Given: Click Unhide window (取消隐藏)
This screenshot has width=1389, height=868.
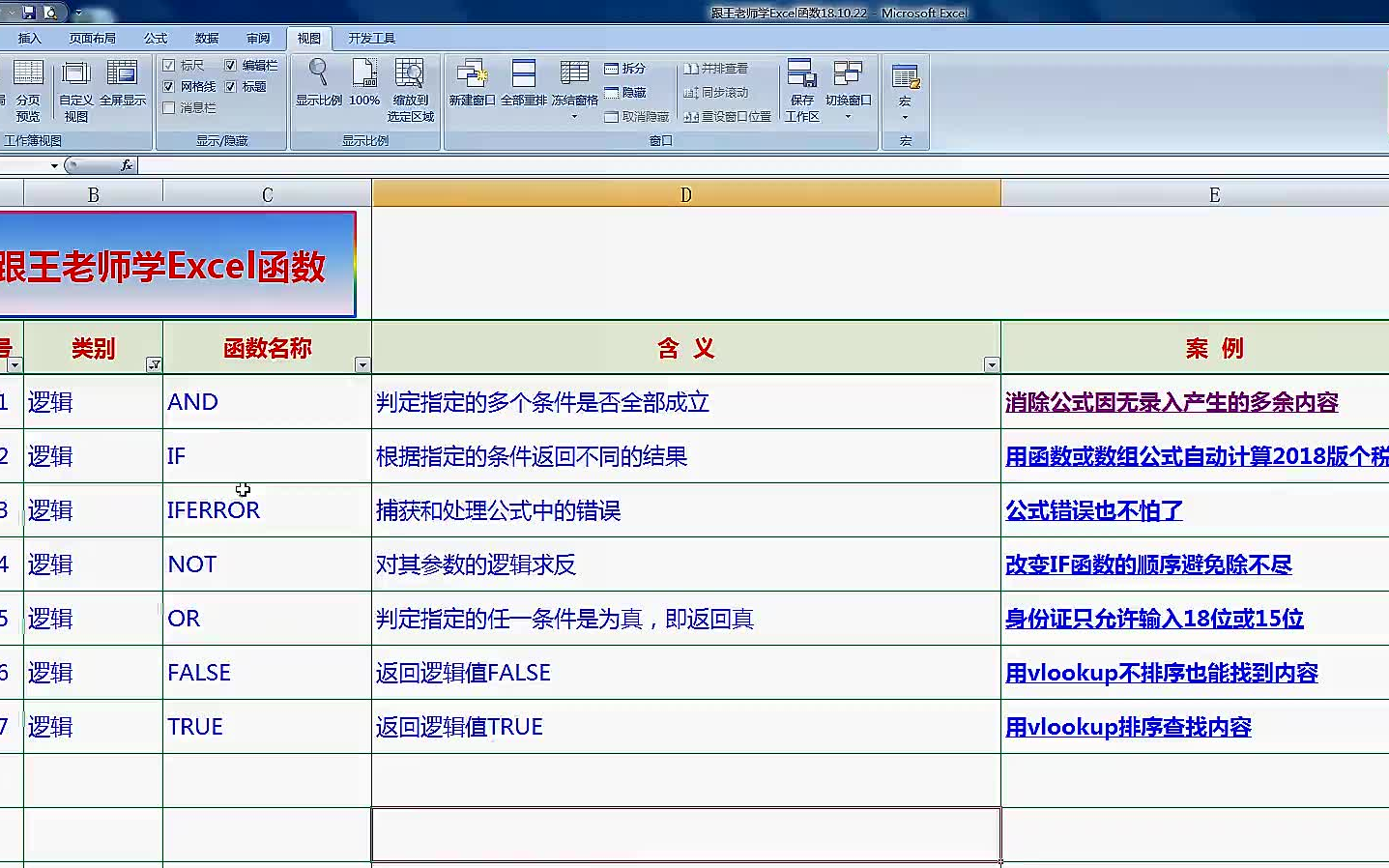Looking at the screenshot, I should coord(636,117).
